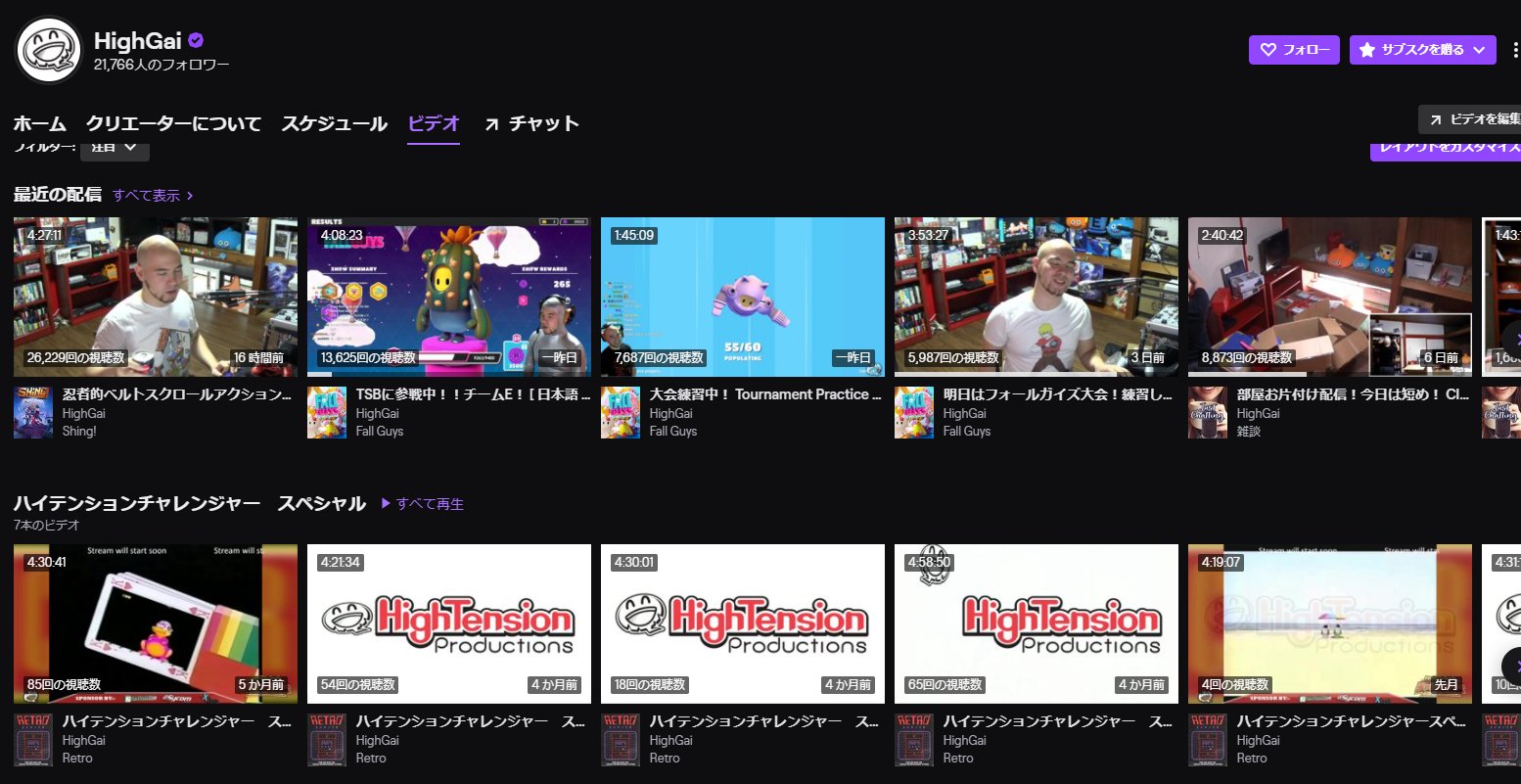The height and width of the screenshot is (784, 1521).
Task: Click the 雑談 category link
Action: point(1249,431)
